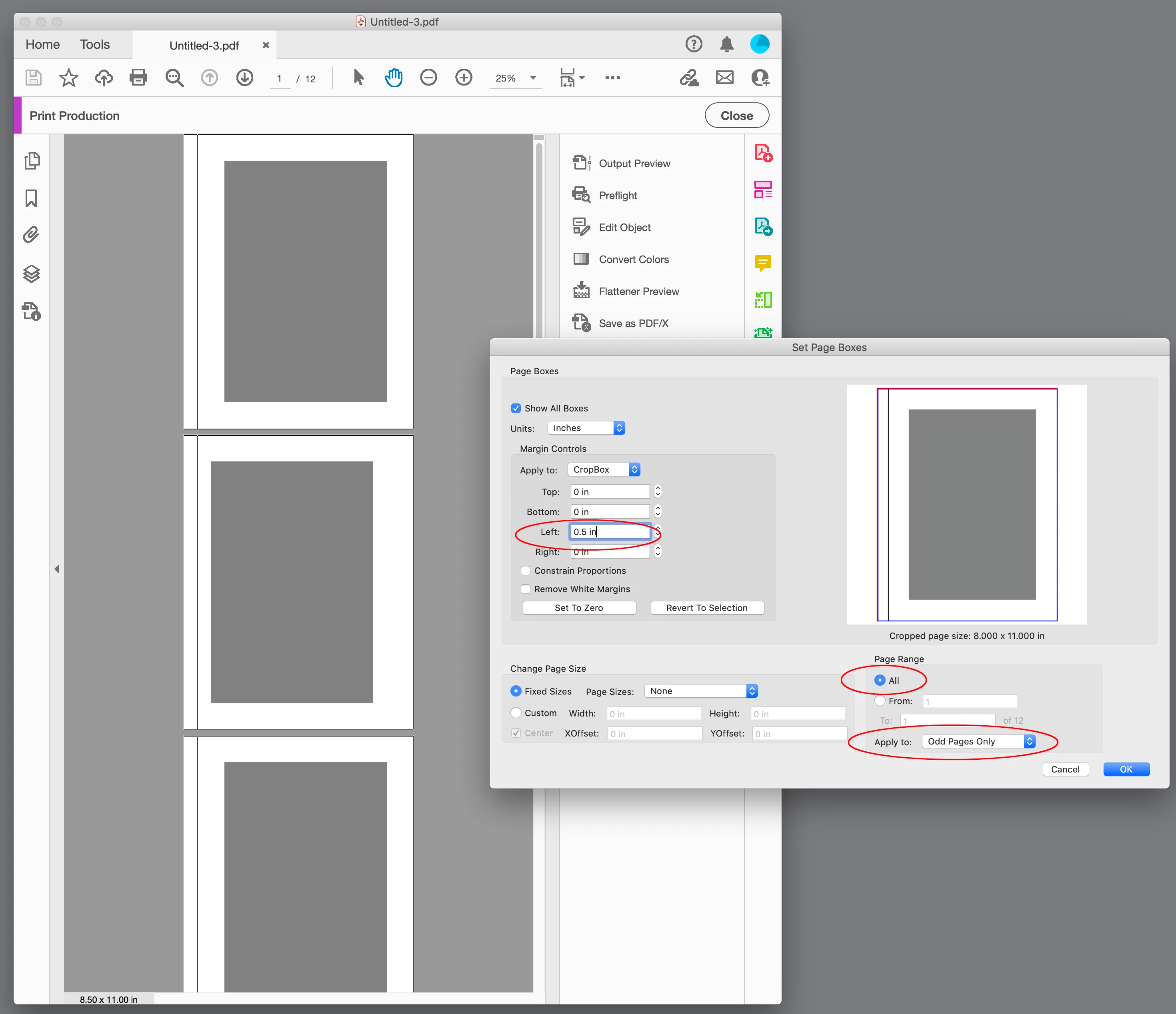Image resolution: width=1176 pixels, height=1014 pixels.
Task: Click the Zoom In plus icon
Action: (x=464, y=77)
